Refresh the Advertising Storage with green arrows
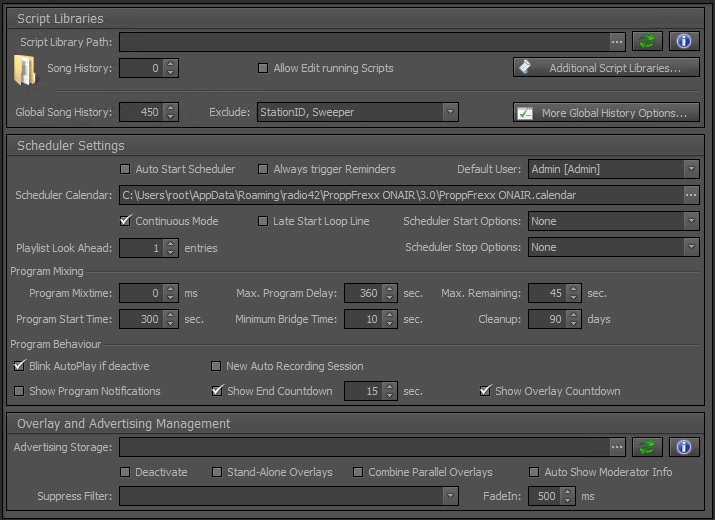This screenshot has height=520, width=715. 647,447
